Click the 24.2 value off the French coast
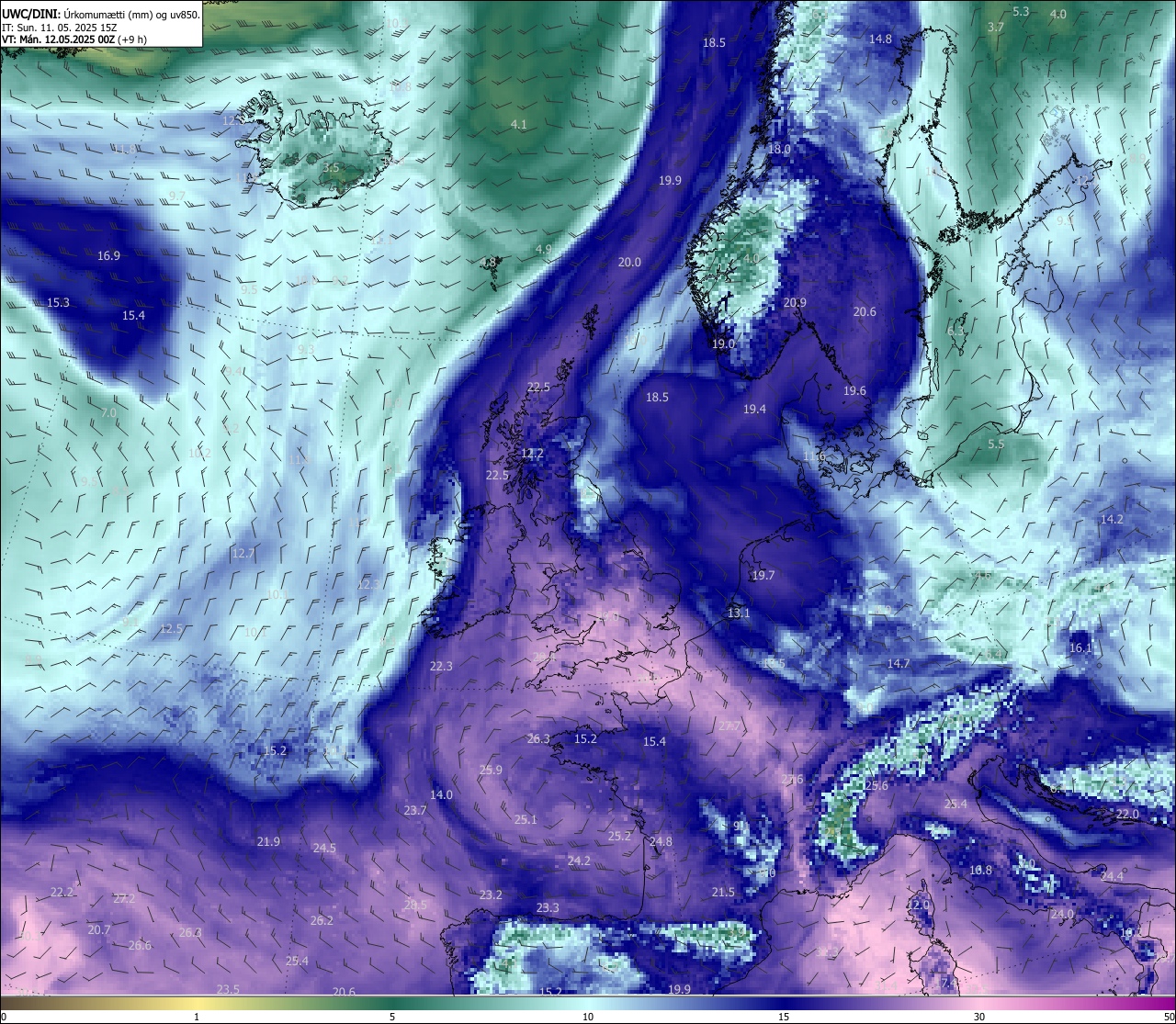Screen dimensions: 1176x1024 (x=579, y=861)
